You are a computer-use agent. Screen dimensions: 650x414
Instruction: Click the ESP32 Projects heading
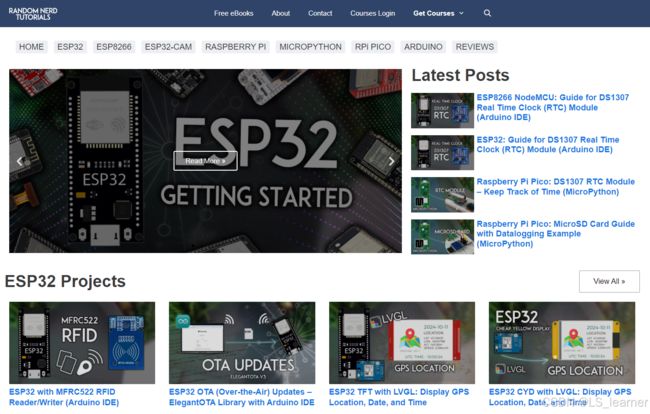(x=65, y=281)
